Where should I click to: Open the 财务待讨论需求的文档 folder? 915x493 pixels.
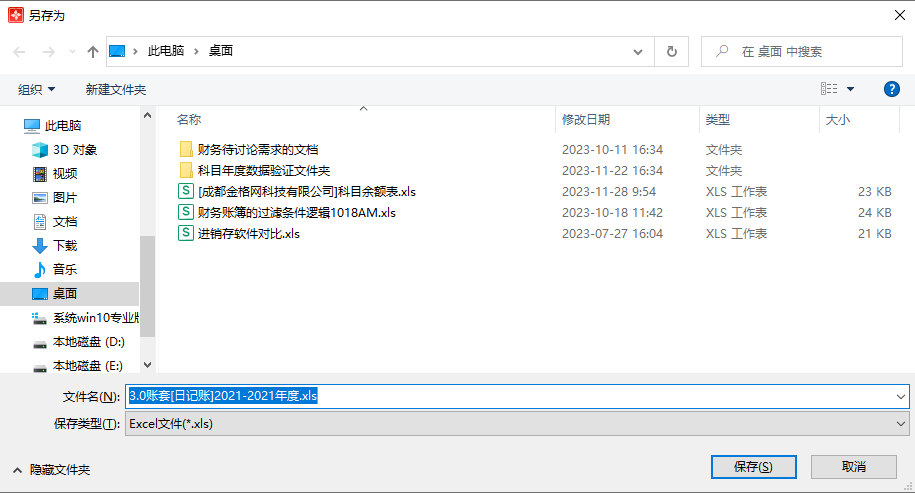click(257, 149)
